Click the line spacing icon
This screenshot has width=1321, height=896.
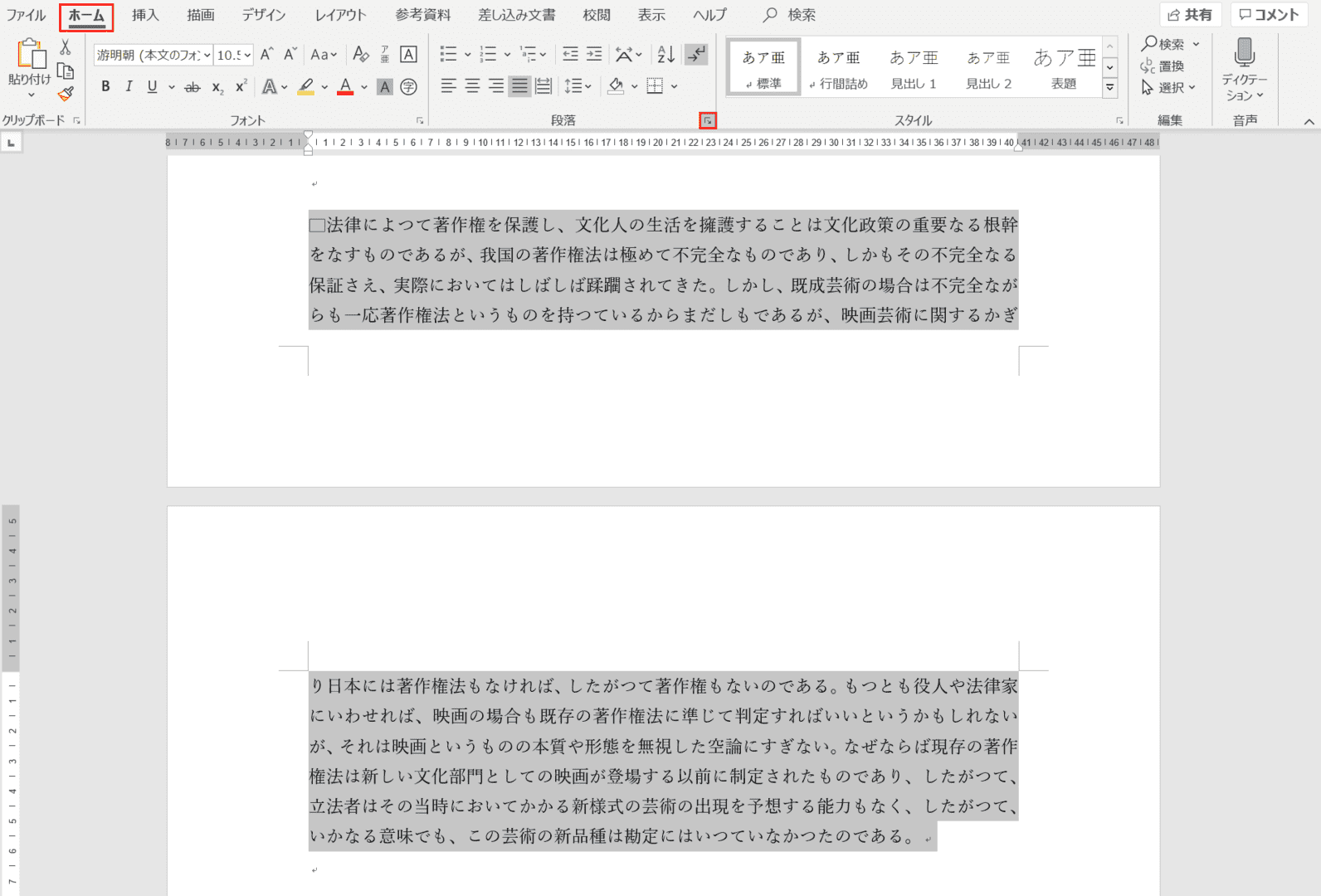click(x=573, y=86)
